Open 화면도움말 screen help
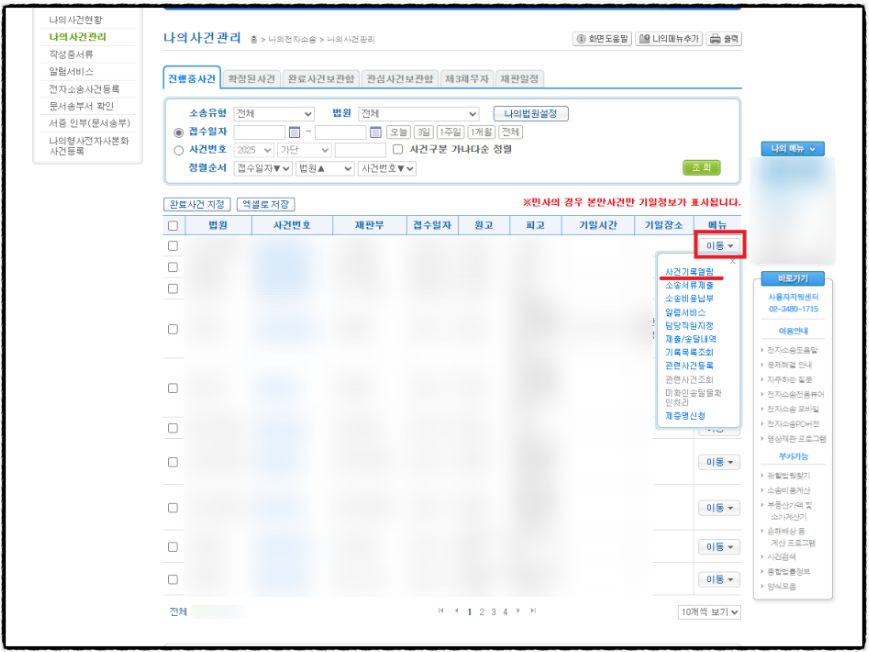The width and height of the screenshot is (869, 652). tap(602, 39)
